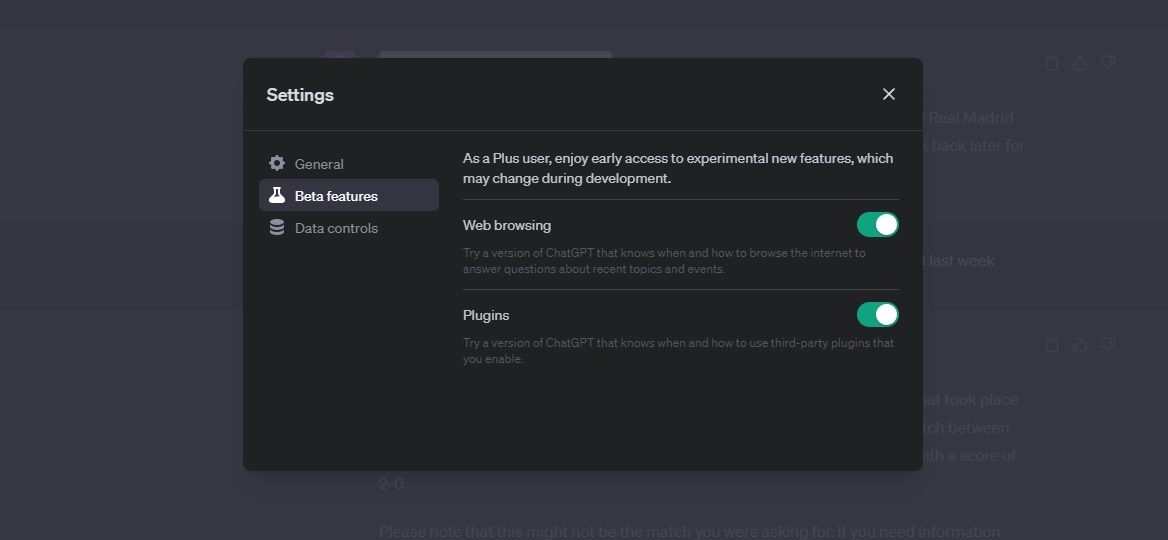1168x540 pixels.
Task: Click the gear icon beside General
Action: [x=277, y=163]
